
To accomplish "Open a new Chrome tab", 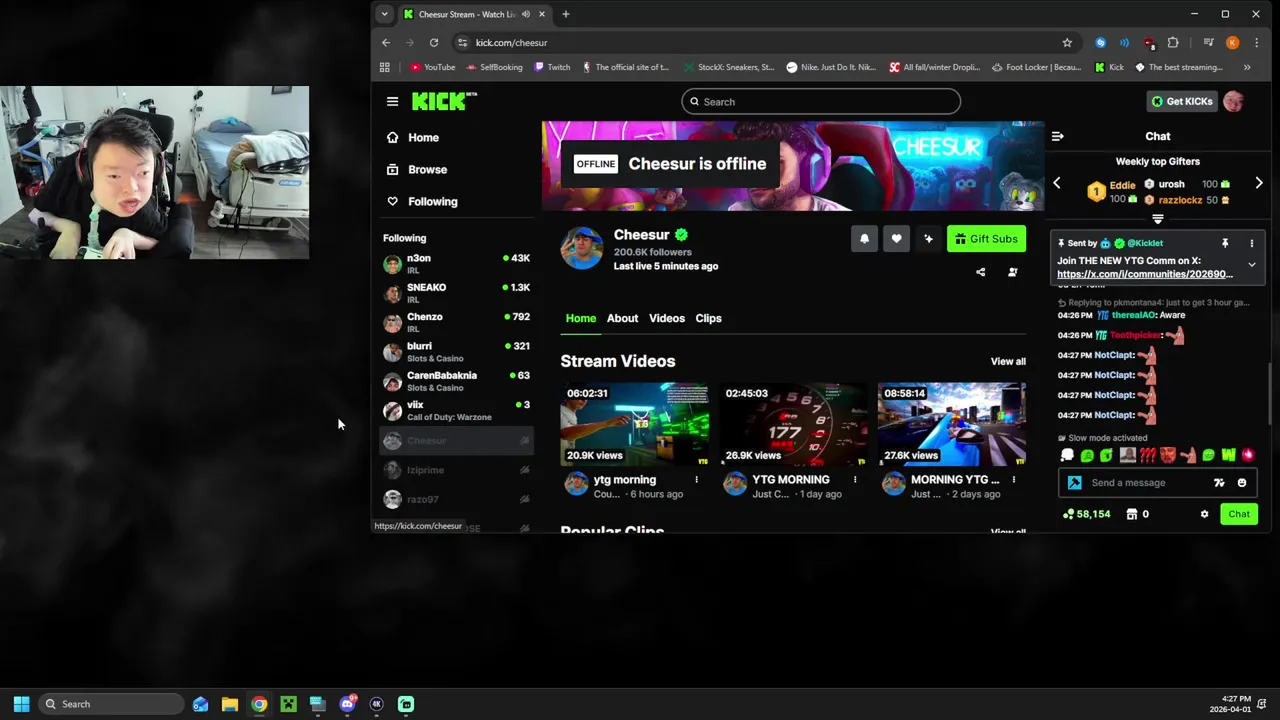I will 566,14.
